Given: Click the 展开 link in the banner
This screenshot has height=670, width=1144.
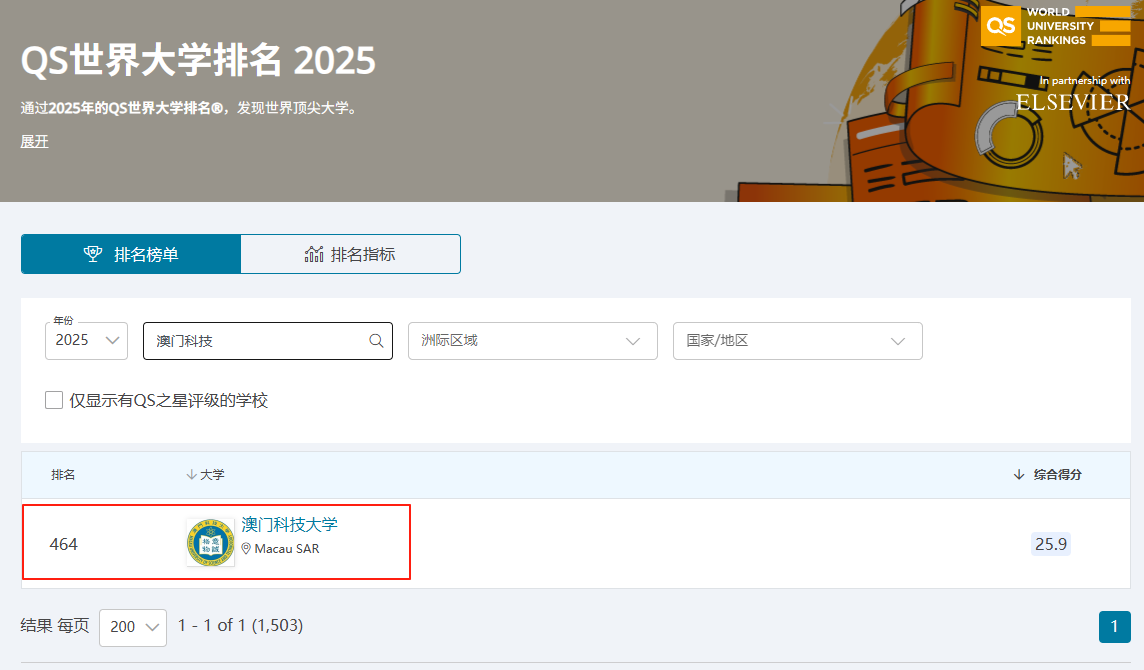Looking at the screenshot, I should [x=34, y=142].
